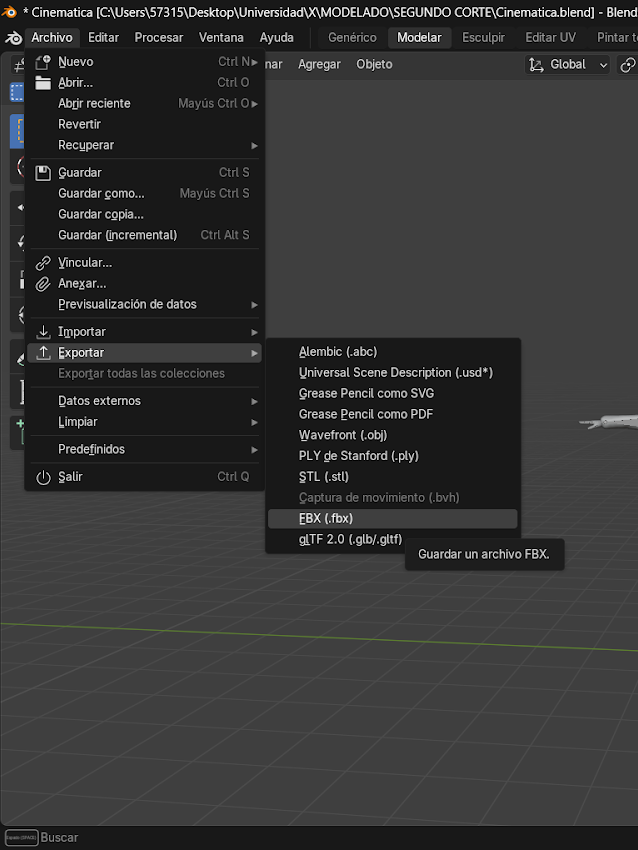Select Guardar copia... entry
The image size is (638, 850).
coord(145,214)
